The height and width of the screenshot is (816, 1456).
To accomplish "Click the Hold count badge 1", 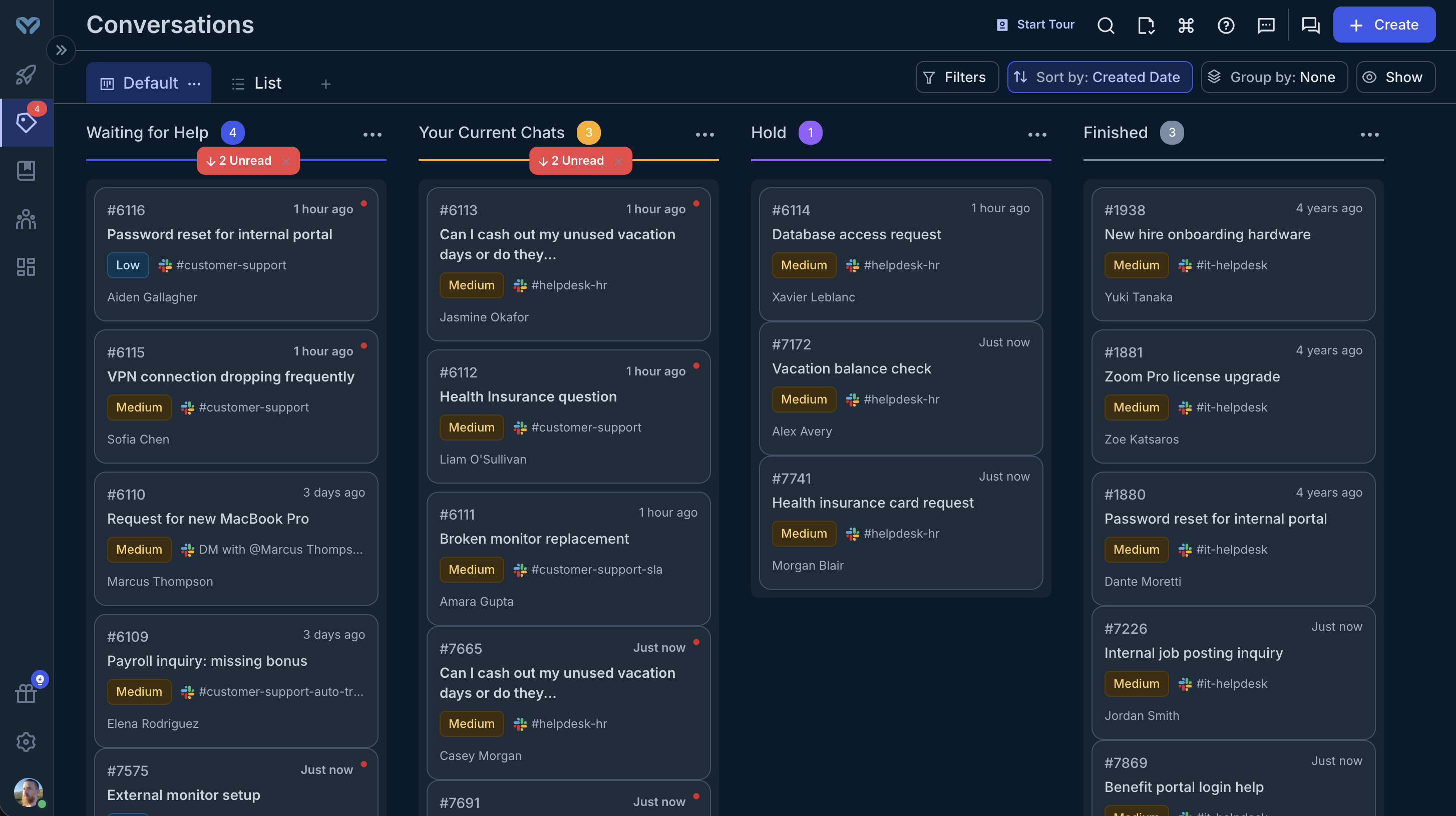I will [x=810, y=132].
